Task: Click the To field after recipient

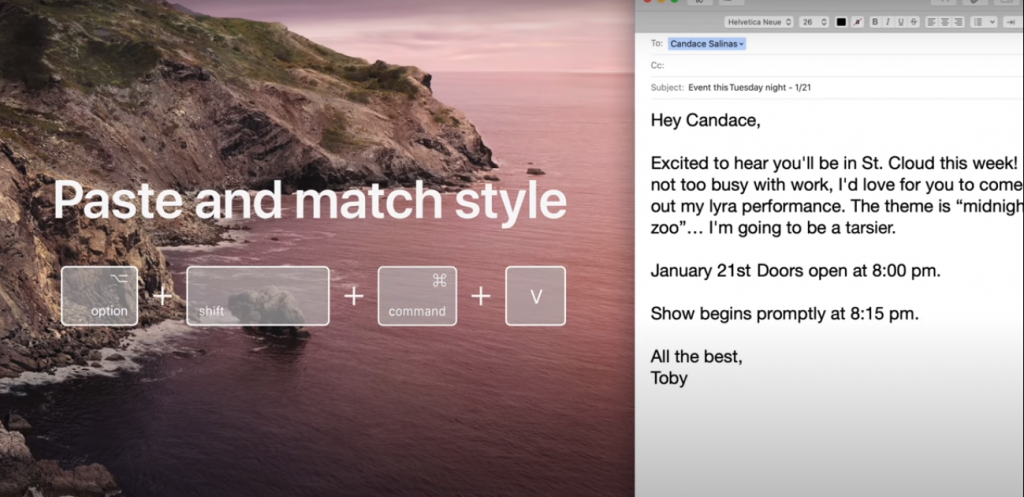Action: pos(884,44)
